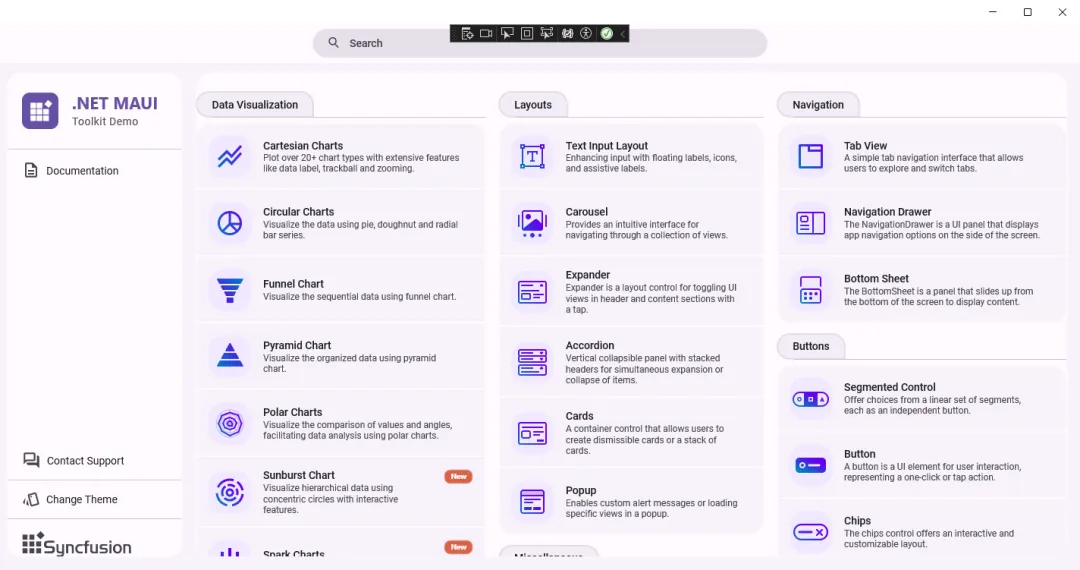Viewport: 1080px width, 570px height.
Task: Open Tab View icon
Action: (811, 156)
